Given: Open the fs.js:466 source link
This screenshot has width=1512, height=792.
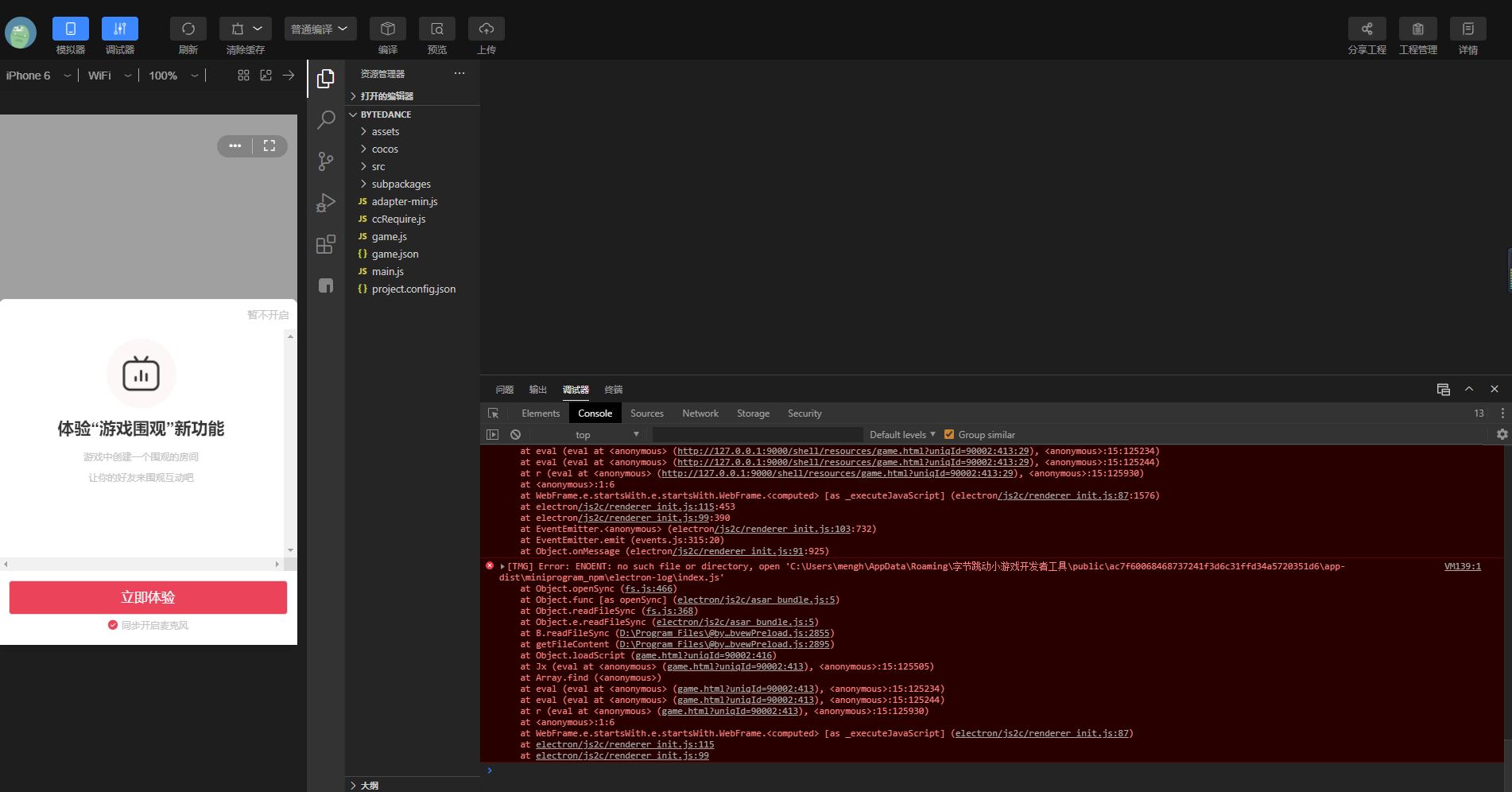Looking at the screenshot, I should point(648,589).
